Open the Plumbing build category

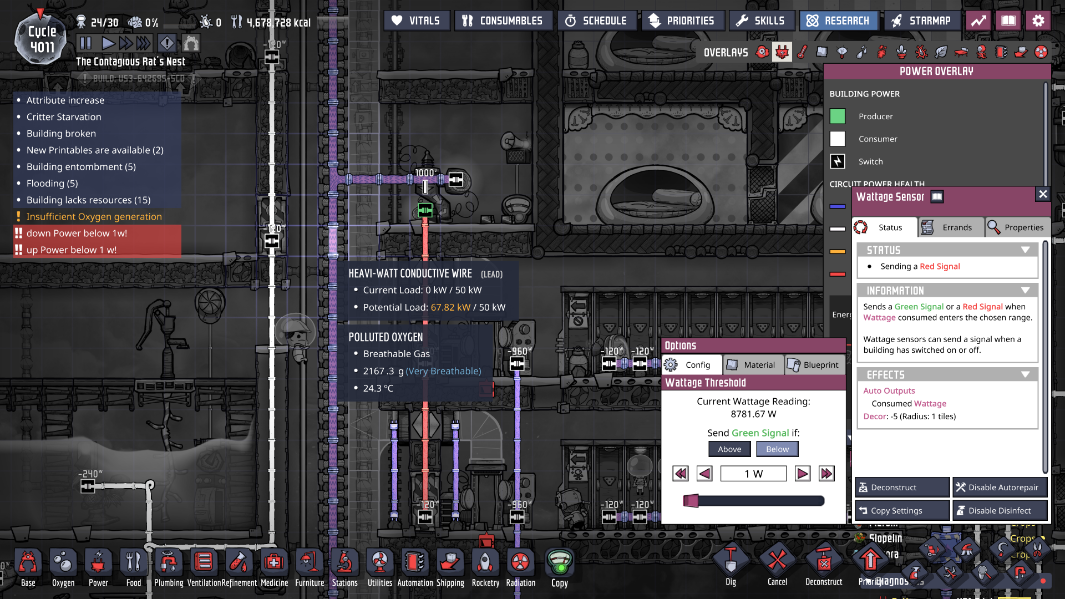pyautogui.click(x=168, y=565)
